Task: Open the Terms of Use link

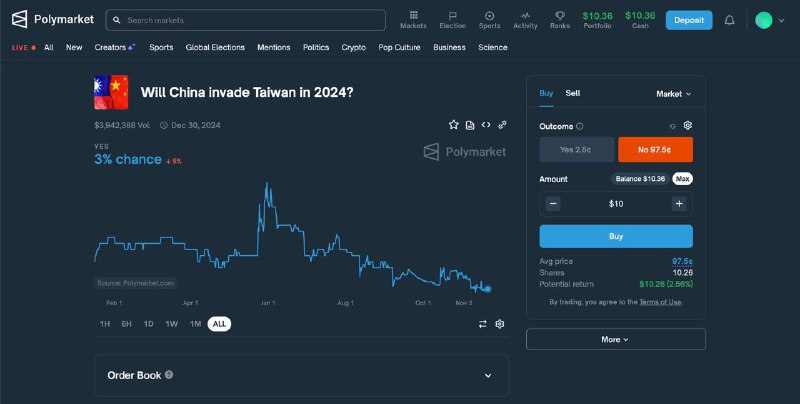Action: (x=660, y=302)
